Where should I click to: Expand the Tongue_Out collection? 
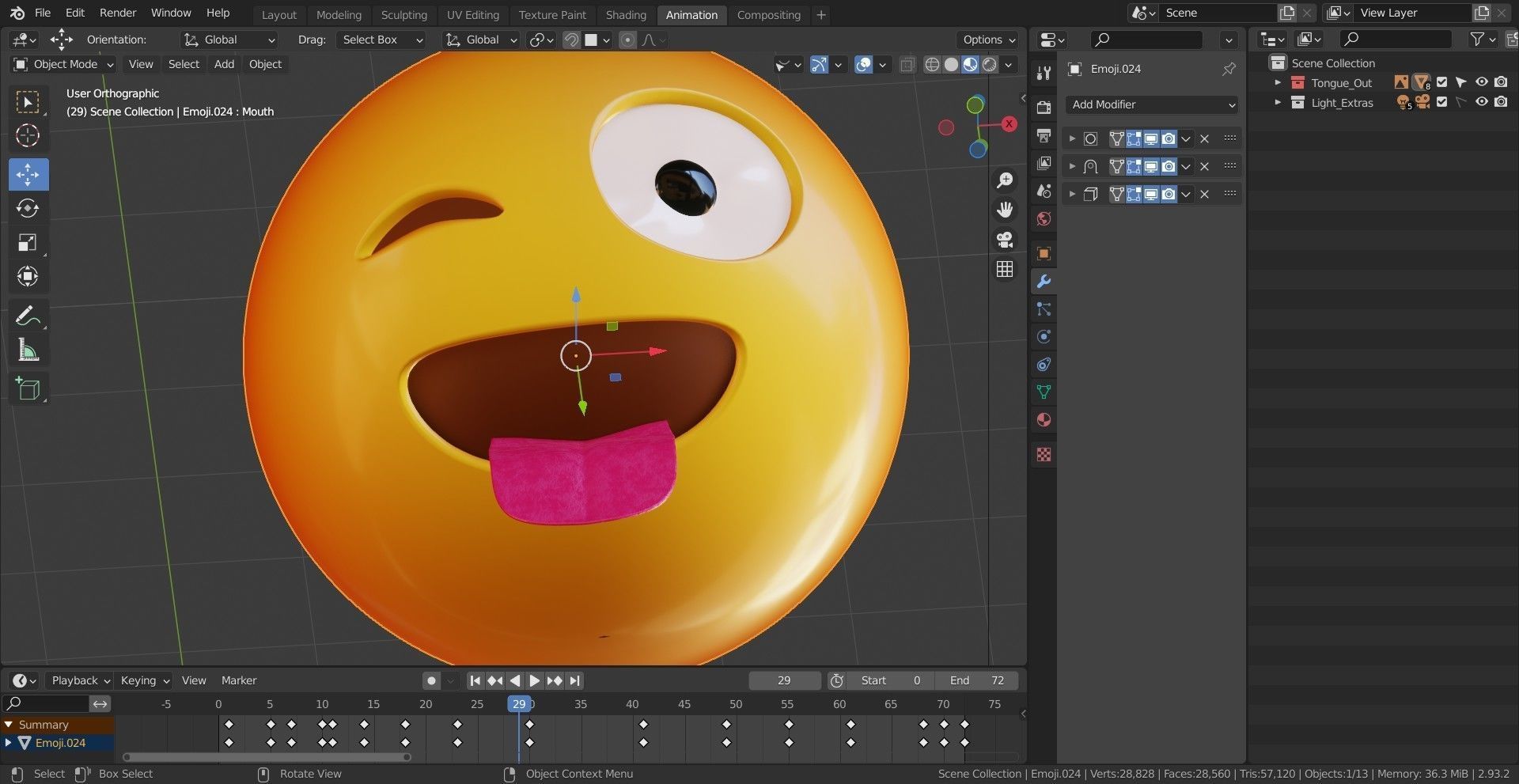(x=1278, y=82)
